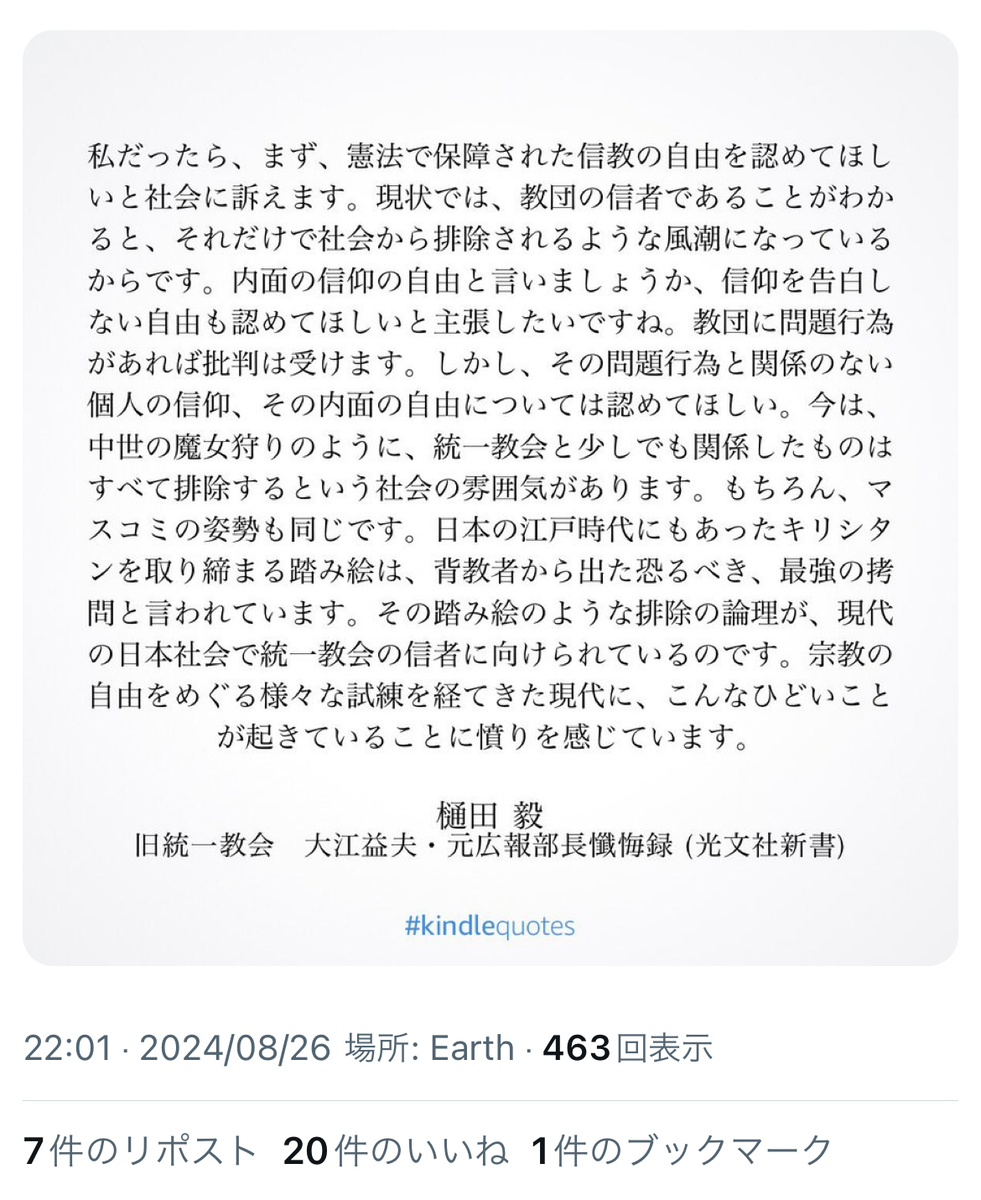Click the 1件のブックマーク count
The width and height of the screenshot is (981, 1200).
681,1152
